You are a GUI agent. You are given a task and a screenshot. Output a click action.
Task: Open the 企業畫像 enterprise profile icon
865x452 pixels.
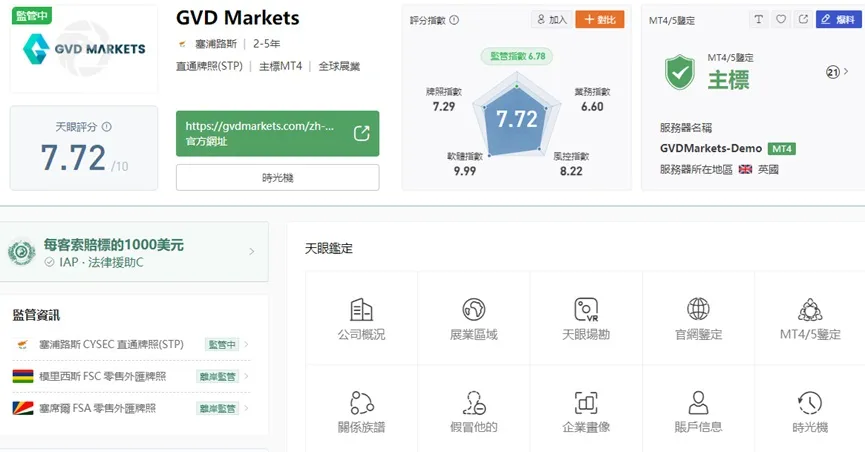[x=586, y=403]
